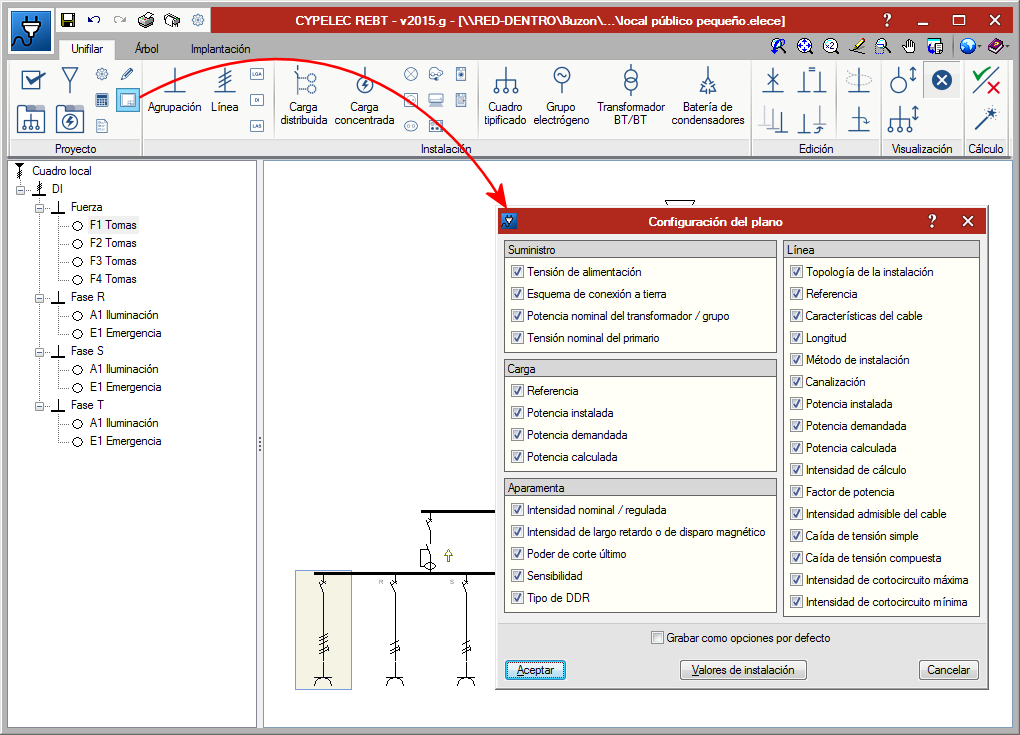Click the LAS line type icon

point(257,126)
